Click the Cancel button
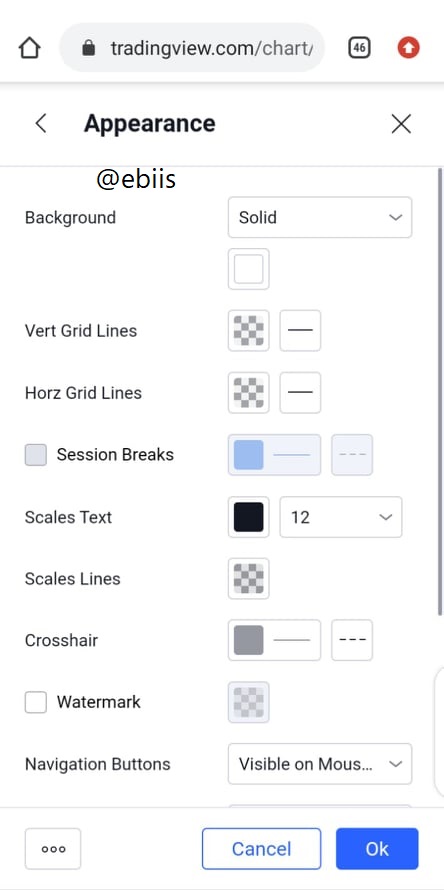Image resolution: width=444 pixels, height=890 pixels. [261, 849]
